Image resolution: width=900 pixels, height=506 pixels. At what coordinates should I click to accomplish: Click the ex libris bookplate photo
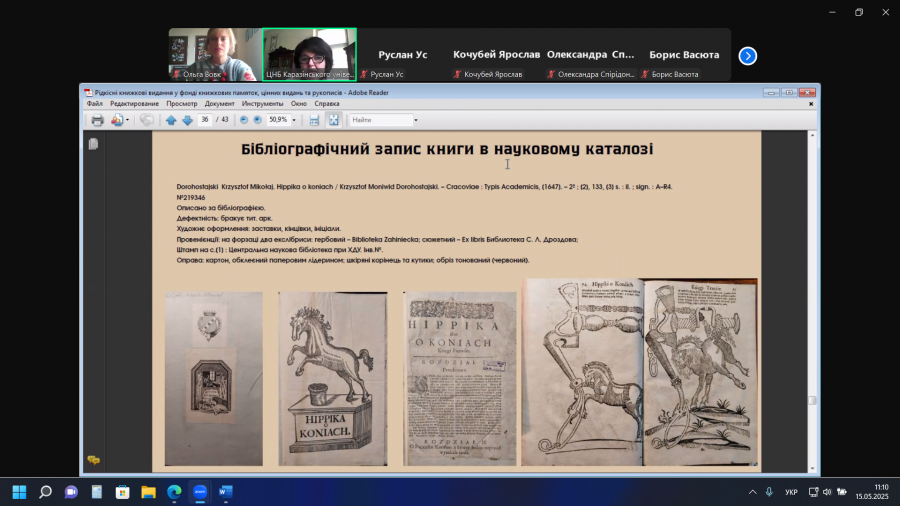214,379
